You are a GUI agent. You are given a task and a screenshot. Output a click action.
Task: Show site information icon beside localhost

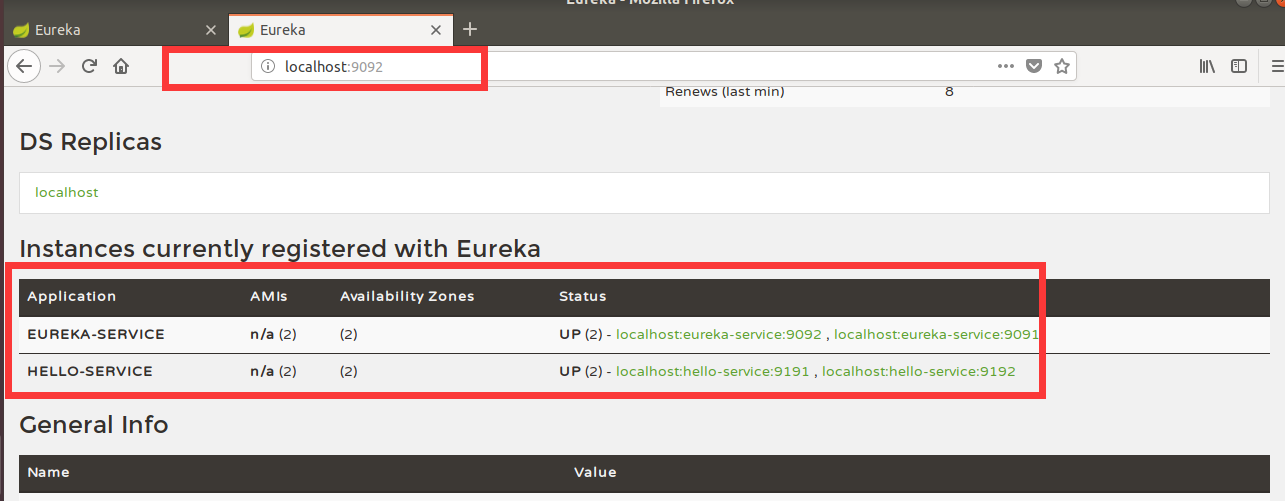coord(267,67)
